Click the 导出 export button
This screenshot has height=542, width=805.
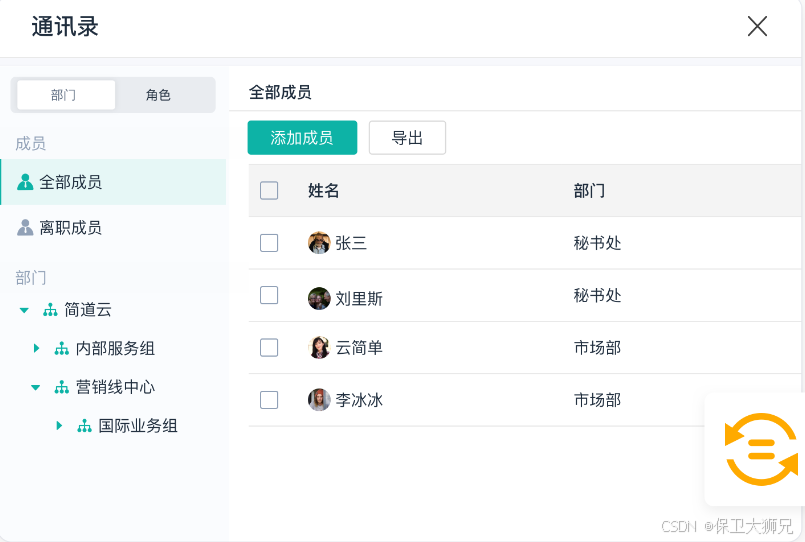click(x=407, y=138)
